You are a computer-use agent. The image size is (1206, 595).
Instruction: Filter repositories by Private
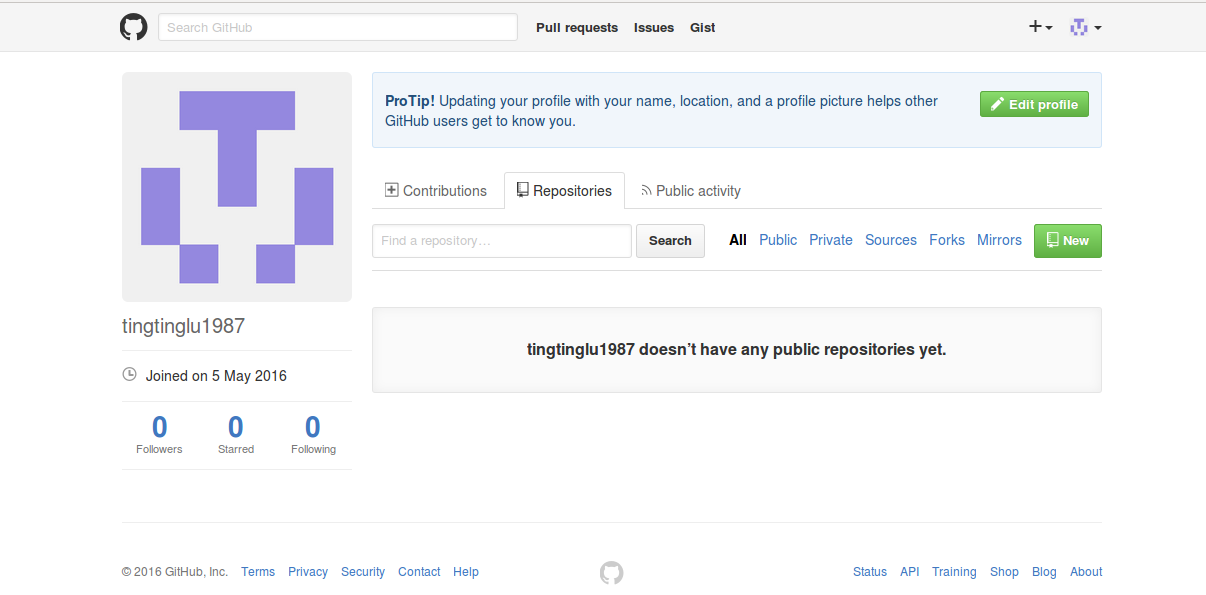[x=831, y=240]
